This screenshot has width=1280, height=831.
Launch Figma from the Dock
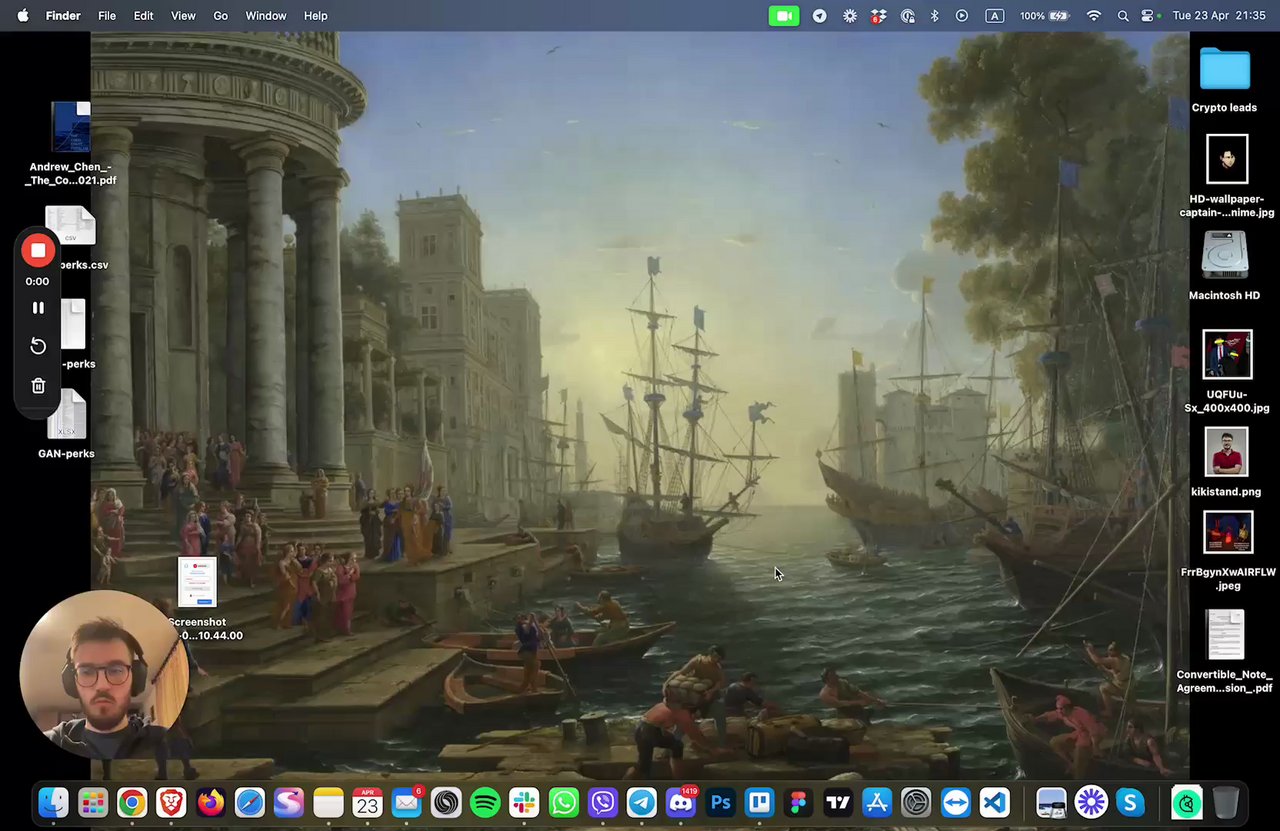[x=798, y=802]
